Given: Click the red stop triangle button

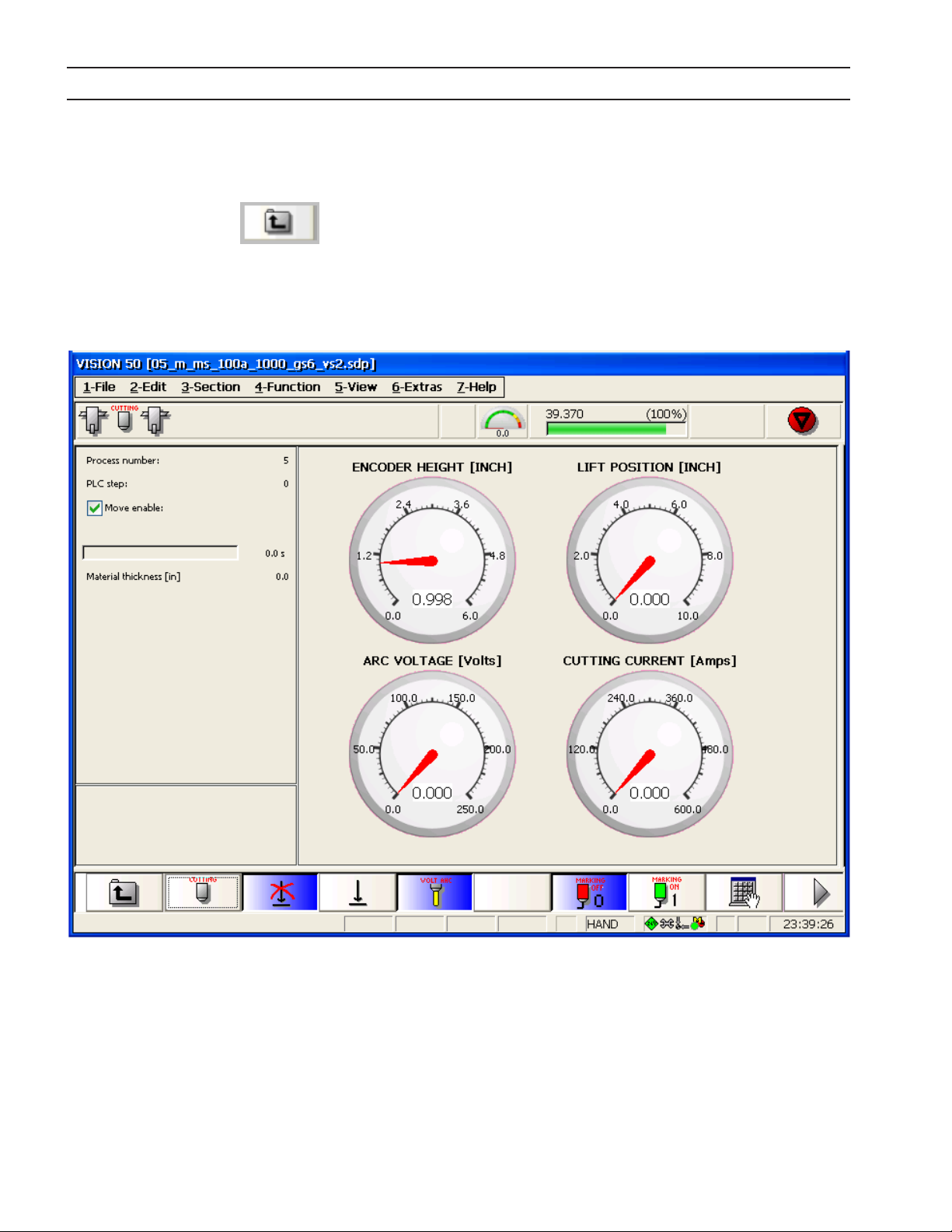Looking at the screenshot, I should (801, 421).
